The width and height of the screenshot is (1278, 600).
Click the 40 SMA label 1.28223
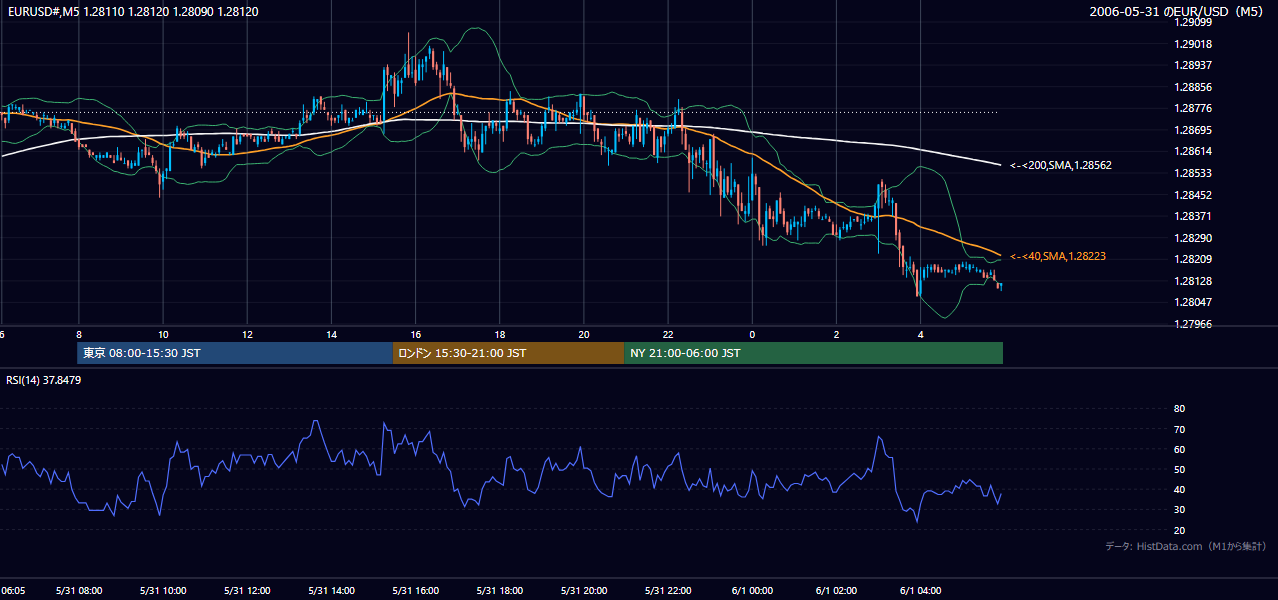coord(1057,257)
